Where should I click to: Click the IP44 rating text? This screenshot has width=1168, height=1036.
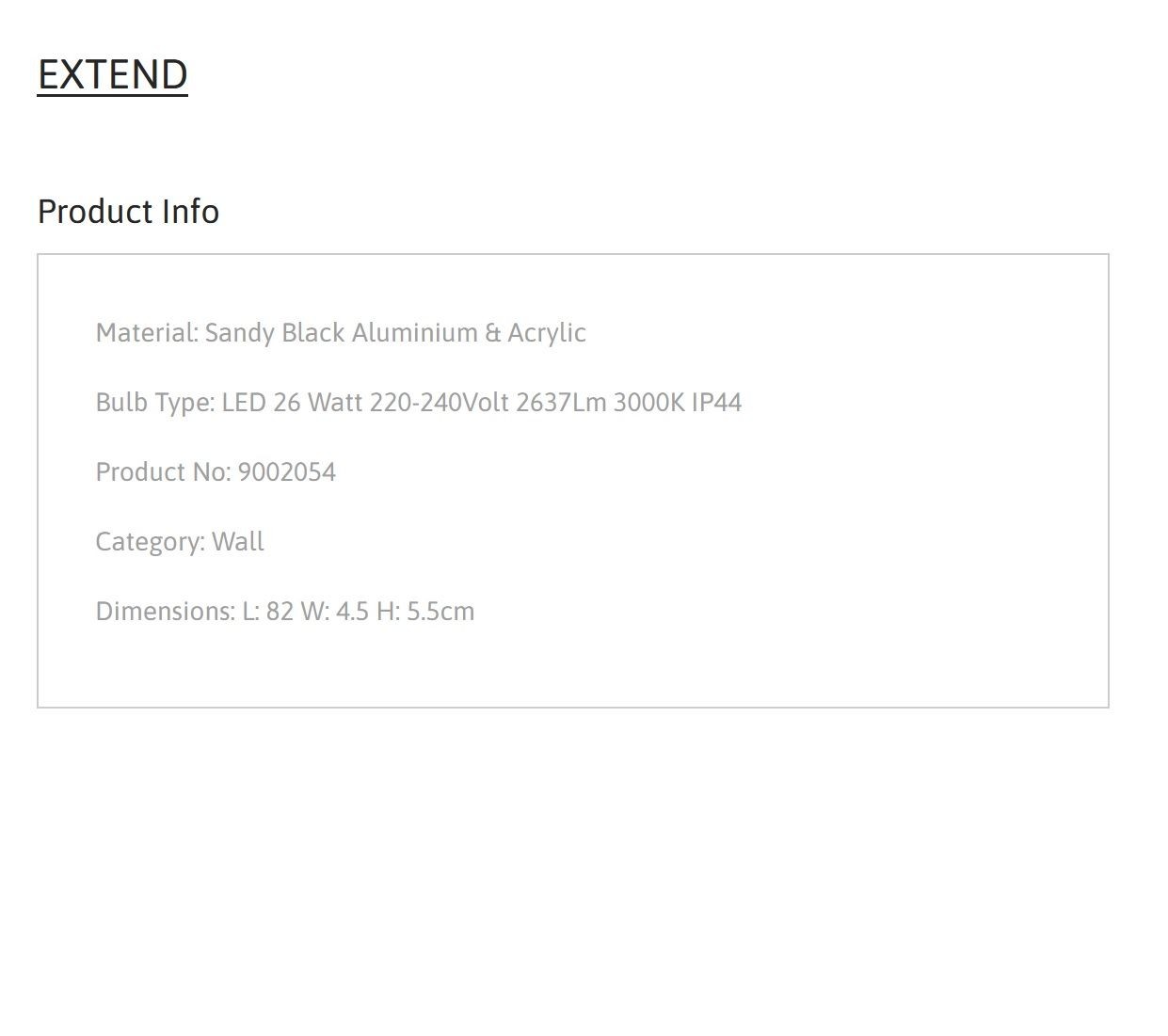pyautogui.click(x=717, y=403)
